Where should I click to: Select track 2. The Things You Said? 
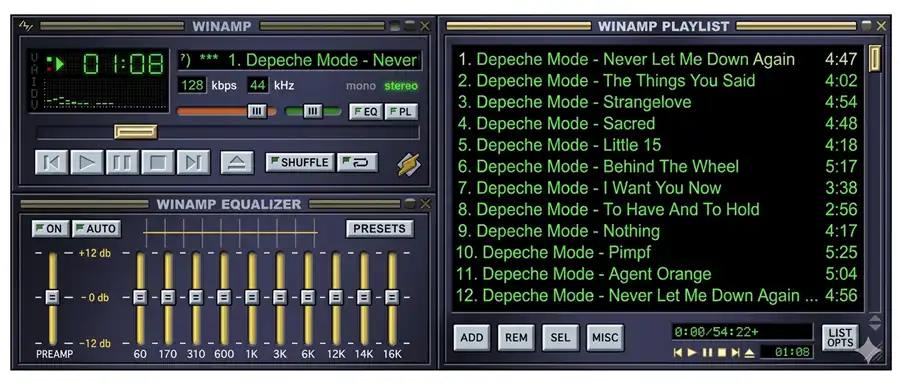657,80
